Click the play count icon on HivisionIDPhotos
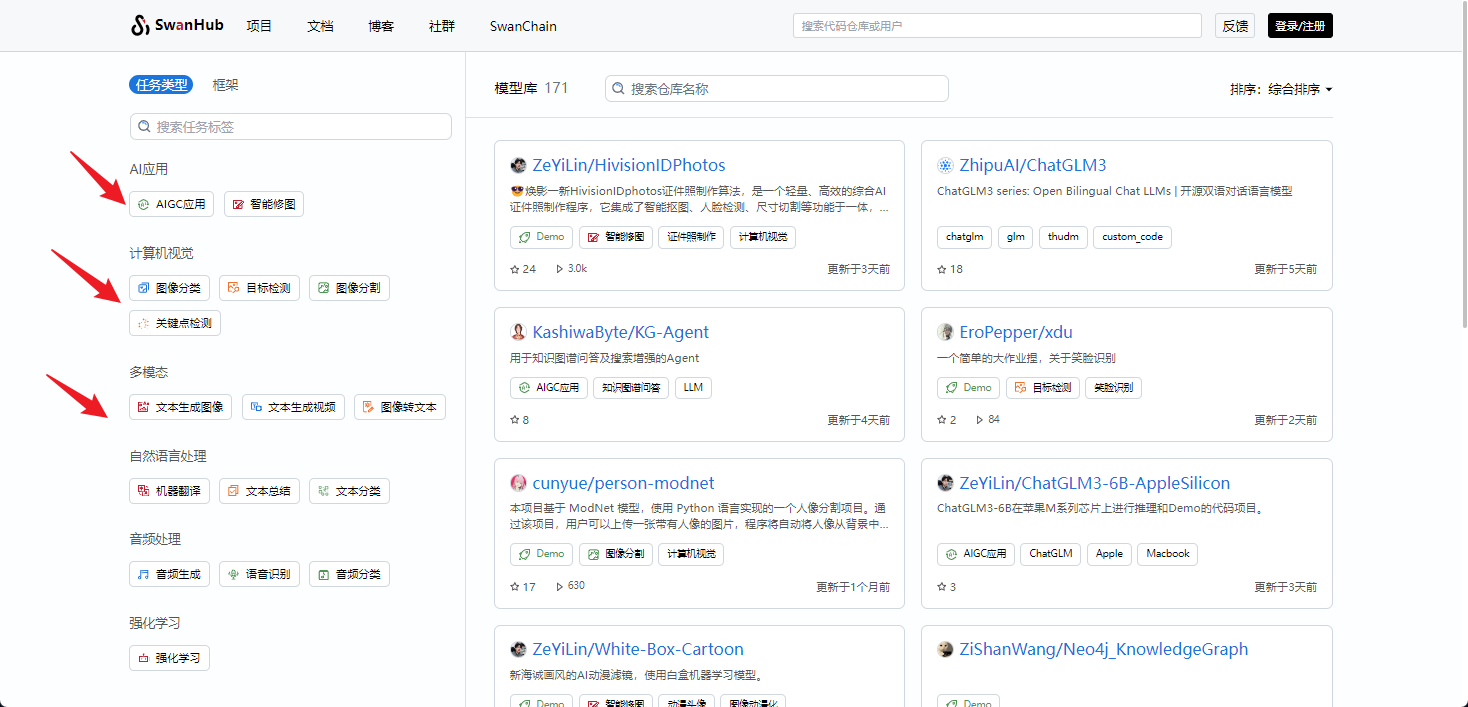 pos(559,269)
